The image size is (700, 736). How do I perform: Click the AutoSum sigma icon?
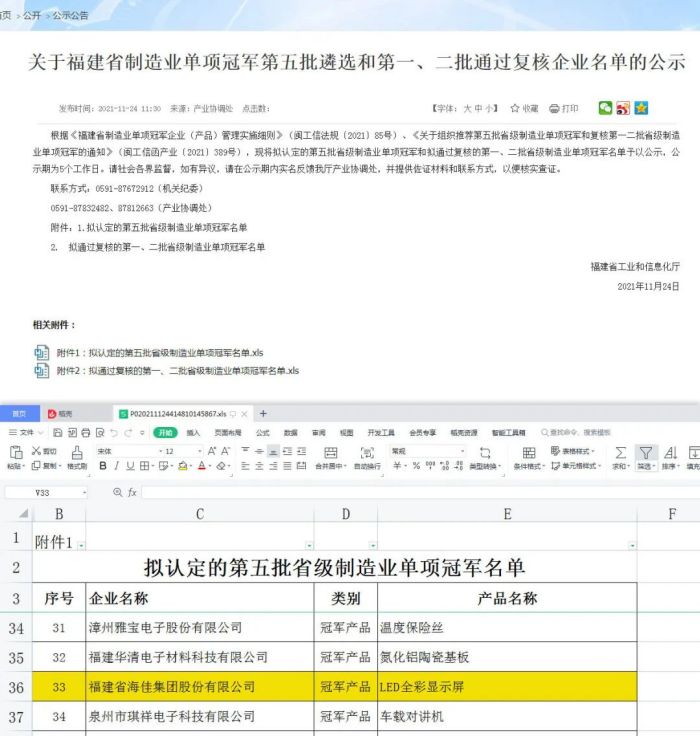coord(620,453)
